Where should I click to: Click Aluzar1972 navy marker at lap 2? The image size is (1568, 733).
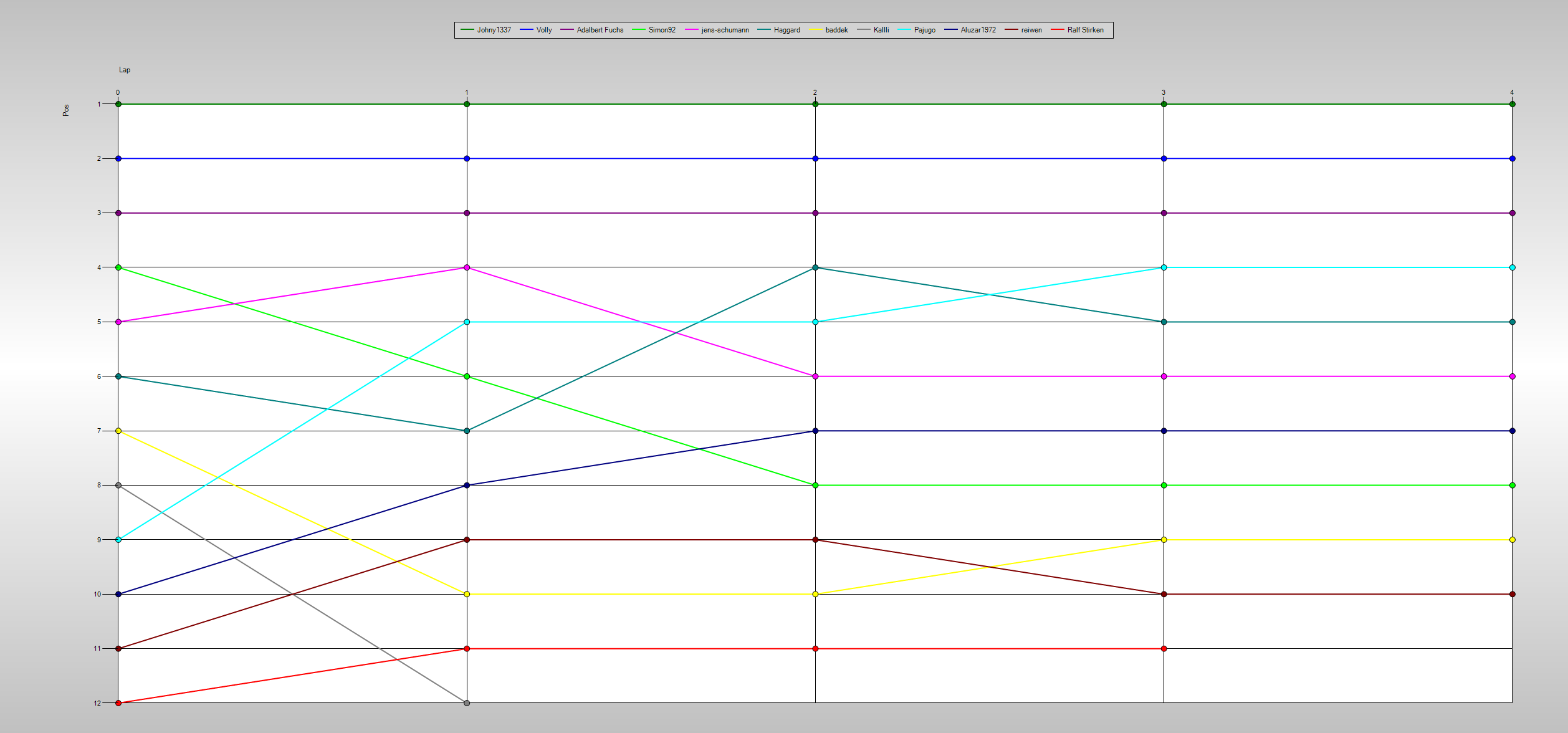click(x=815, y=431)
